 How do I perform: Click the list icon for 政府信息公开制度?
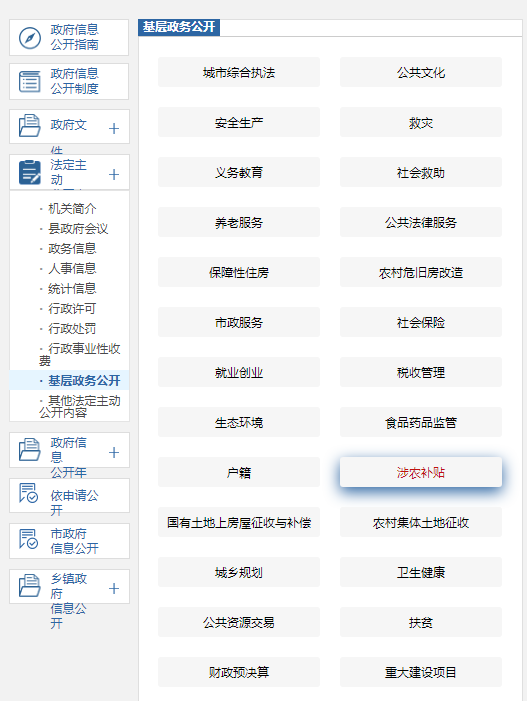(x=30, y=81)
